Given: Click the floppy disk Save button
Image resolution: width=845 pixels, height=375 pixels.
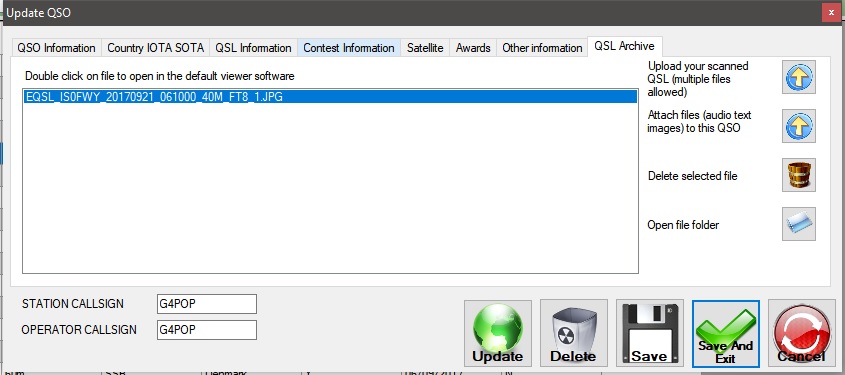Looking at the screenshot, I should click(650, 334).
